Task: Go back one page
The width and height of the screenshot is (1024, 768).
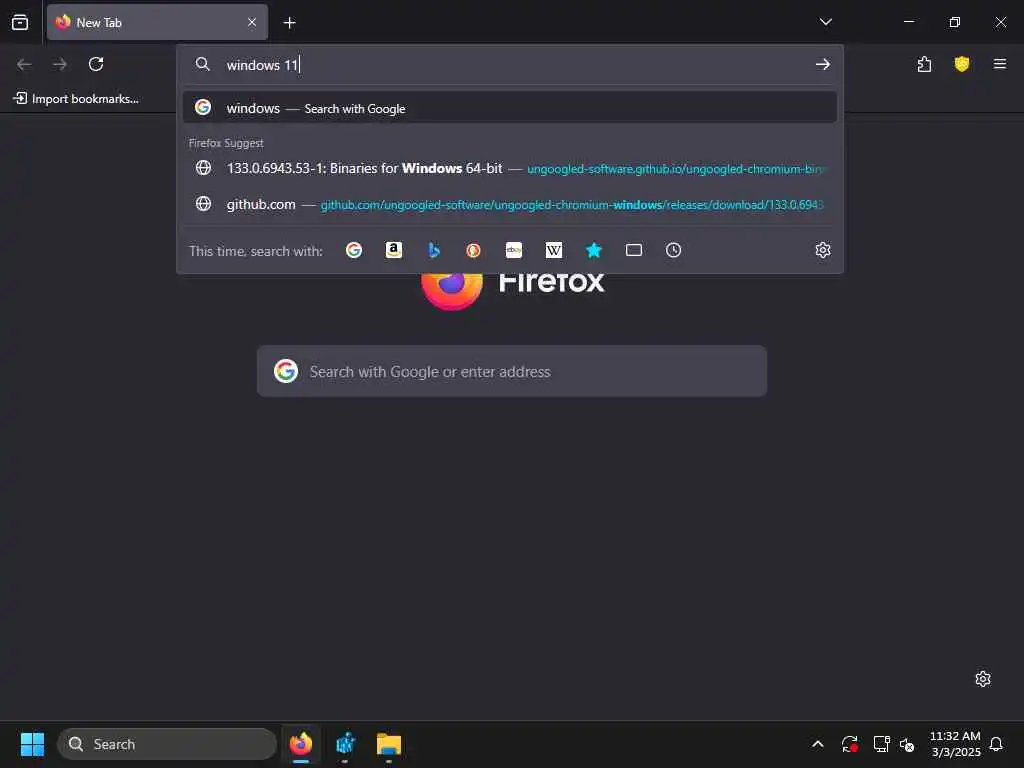Action: pyautogui.click(x=24, y=64)
